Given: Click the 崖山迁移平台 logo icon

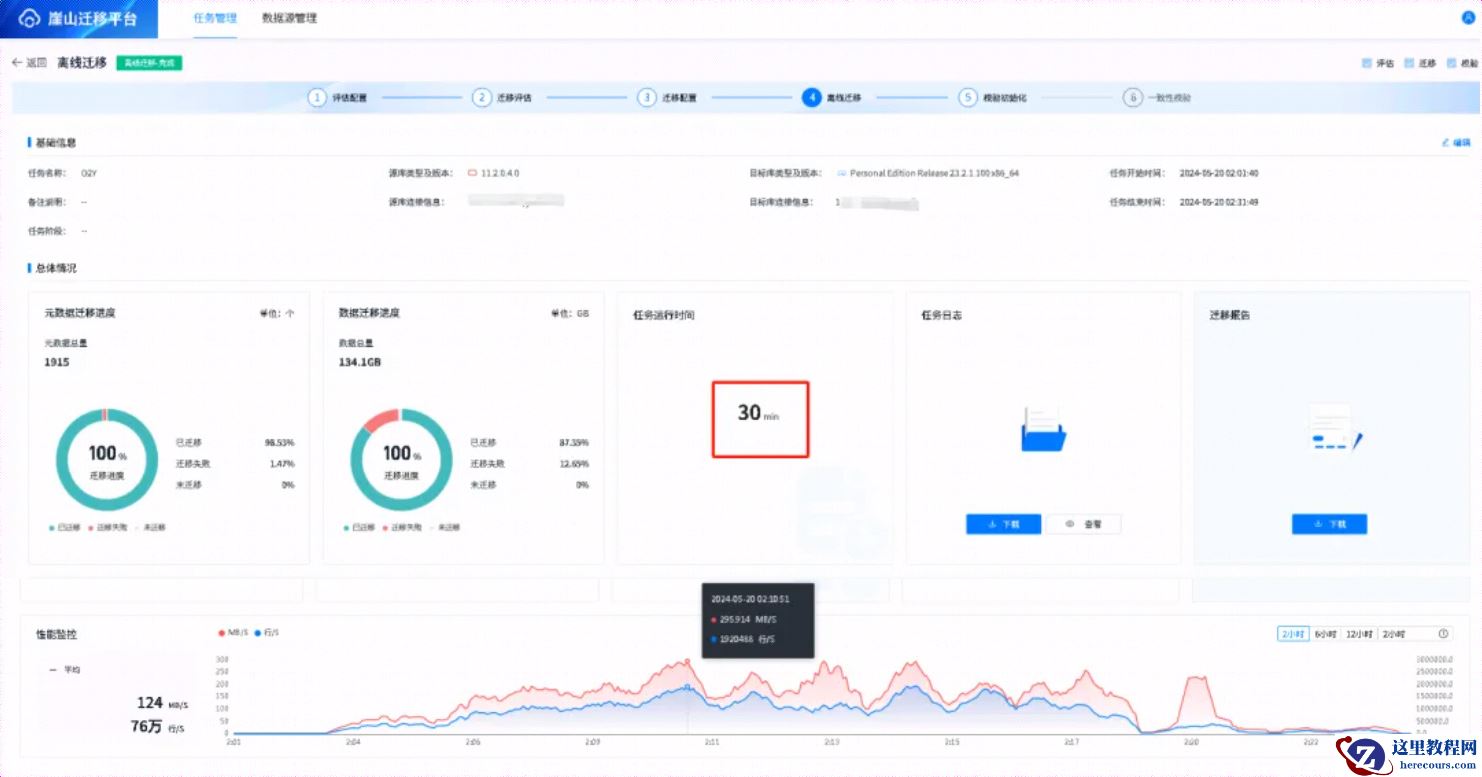Looking at the screenshot, I should click(x=30, y=18).
